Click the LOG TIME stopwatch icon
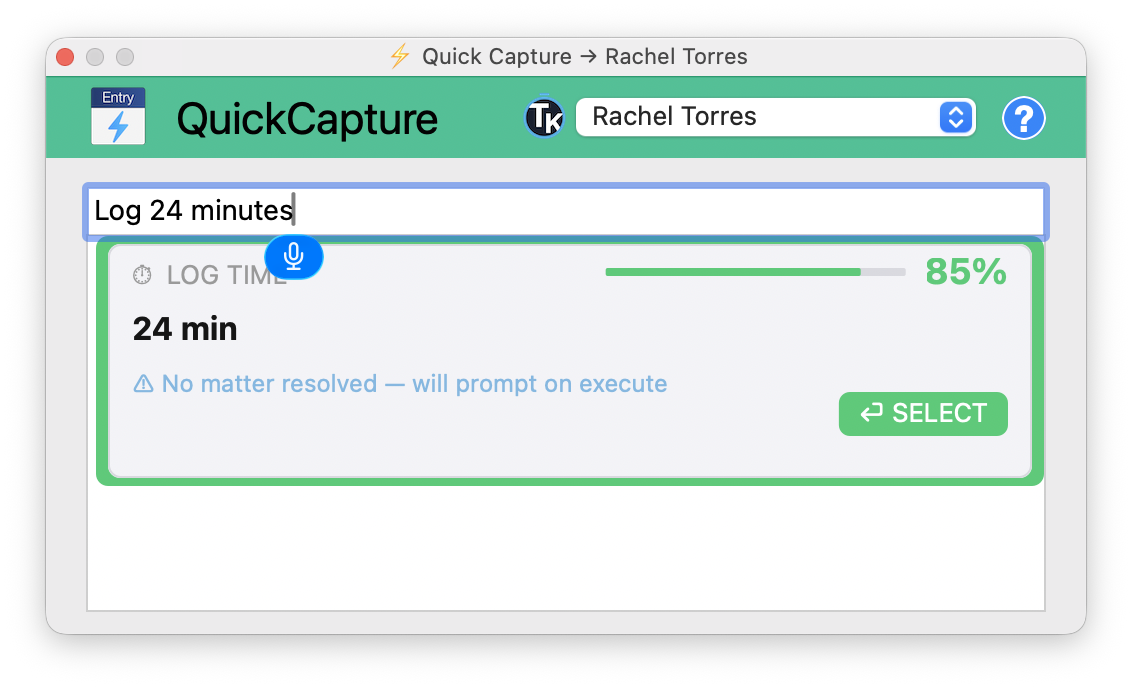1132x688 pixels. (x=142, y=274)
